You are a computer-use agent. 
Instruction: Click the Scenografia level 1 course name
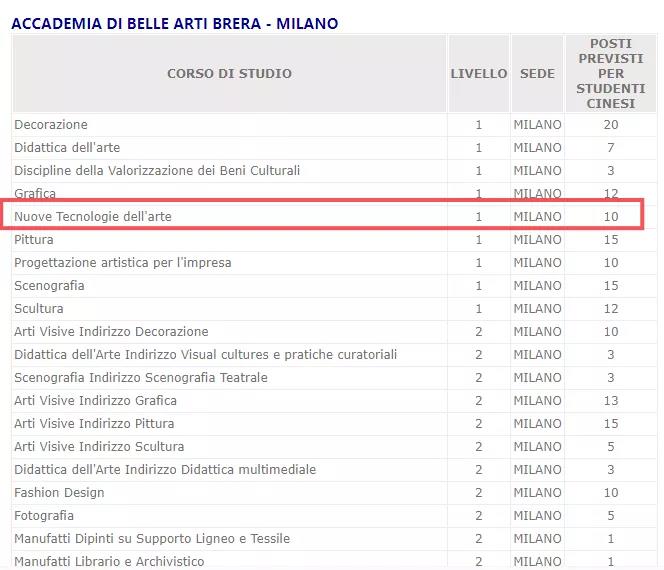[49, 285]
